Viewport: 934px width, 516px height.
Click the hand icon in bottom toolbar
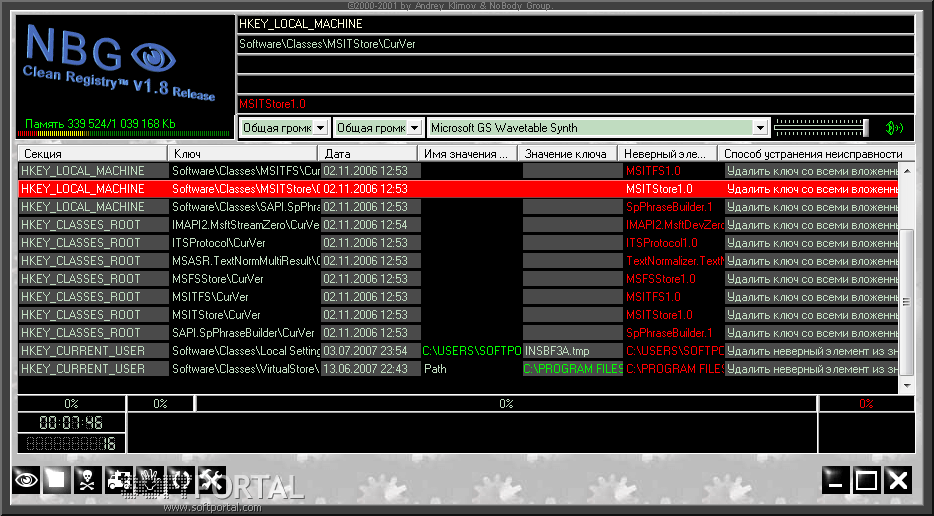[x=150, y=479]
